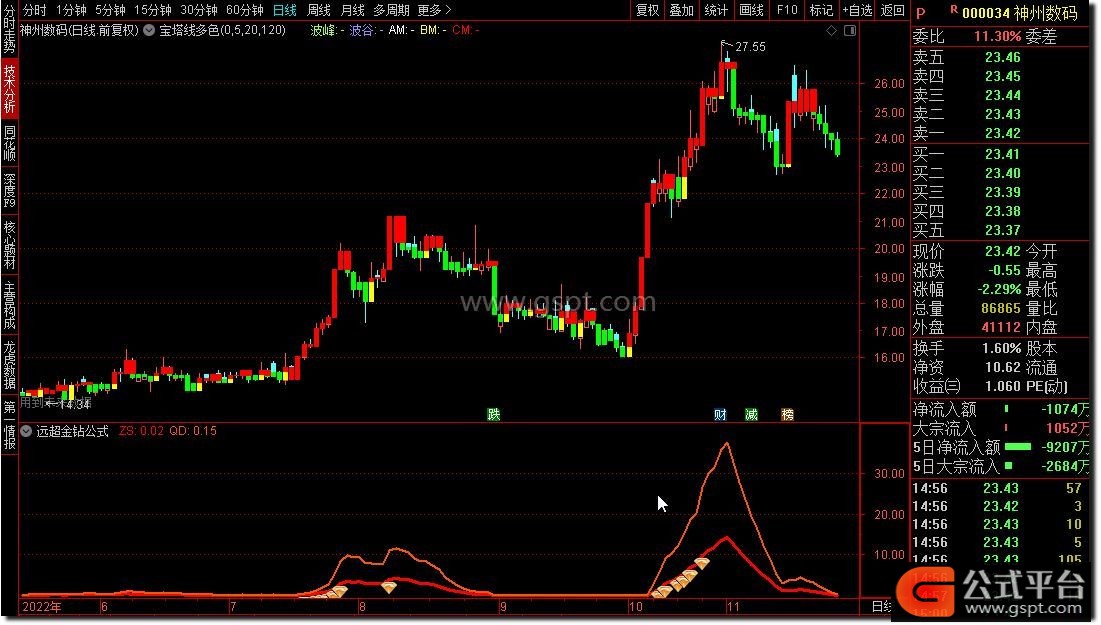This screenshot has height=625, width=1101.
Task: Click the 减 event marker
Action: pyautogui.click(x=751, y=414)
